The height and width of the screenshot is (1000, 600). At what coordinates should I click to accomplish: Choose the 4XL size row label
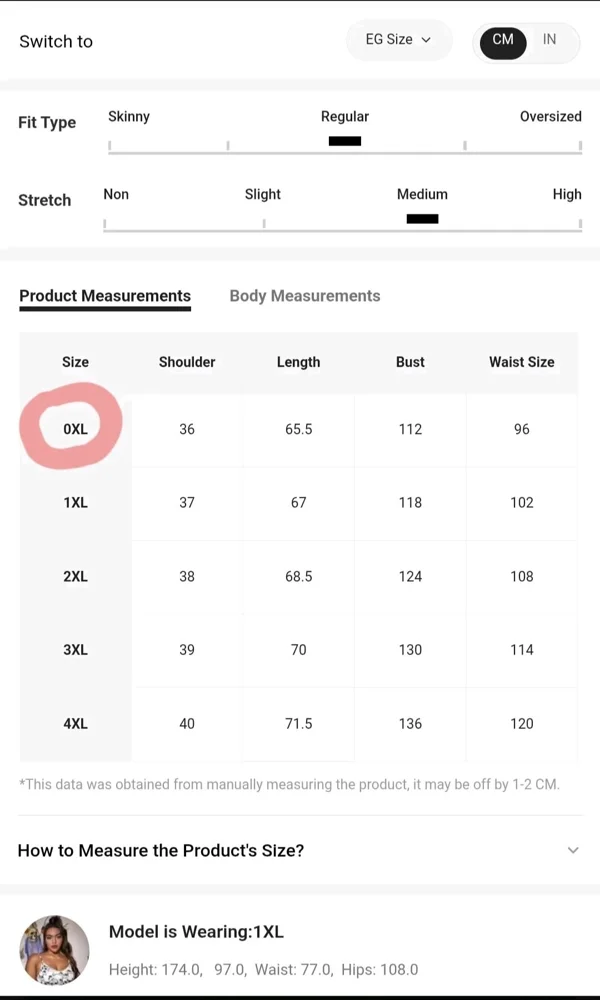click(75, 724)
